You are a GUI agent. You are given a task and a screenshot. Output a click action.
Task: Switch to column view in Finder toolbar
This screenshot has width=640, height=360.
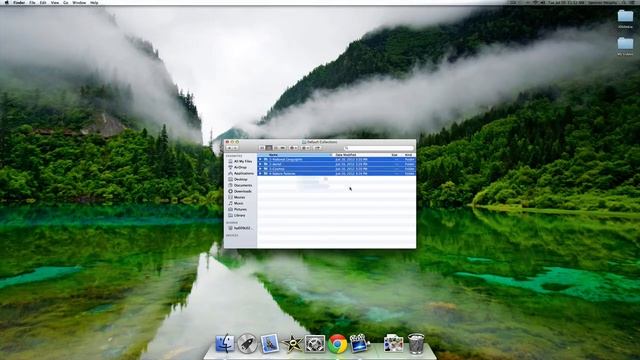click(x=276, y=148)
